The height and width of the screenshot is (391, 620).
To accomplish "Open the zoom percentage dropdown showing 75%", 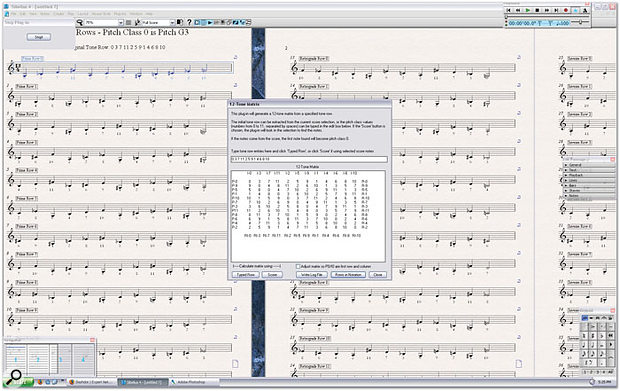I will (x=121, y=23).
